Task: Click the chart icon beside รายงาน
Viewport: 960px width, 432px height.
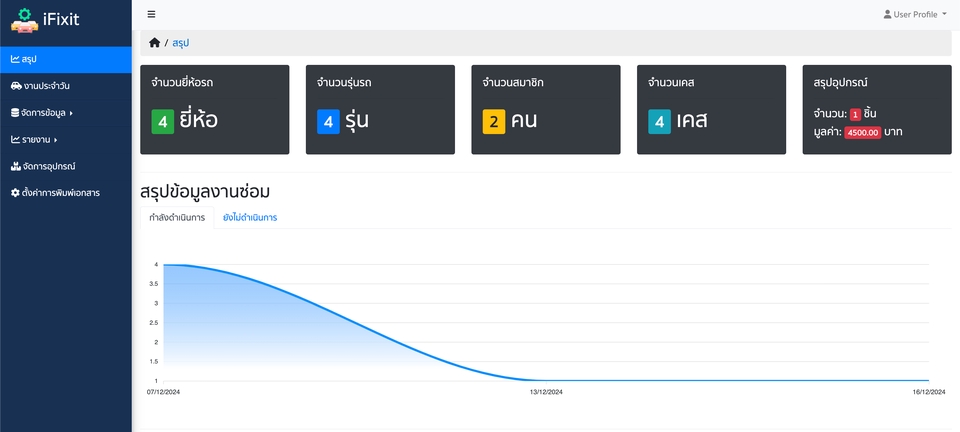Action: pyautogui.click(x=15, y=140)
